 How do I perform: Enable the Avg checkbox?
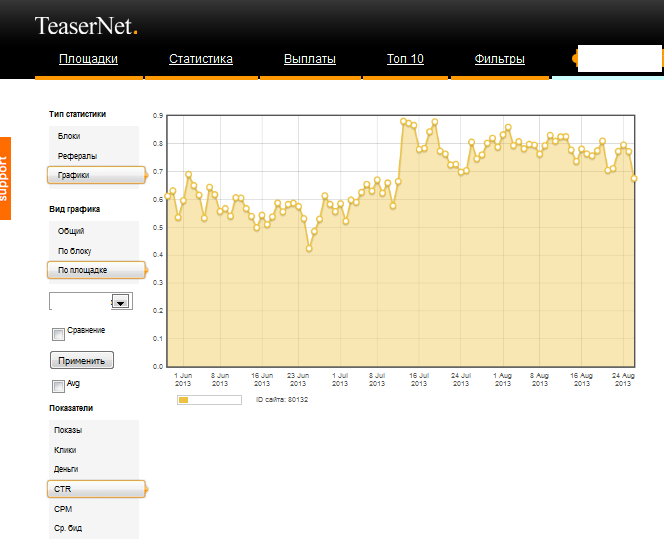59,385
